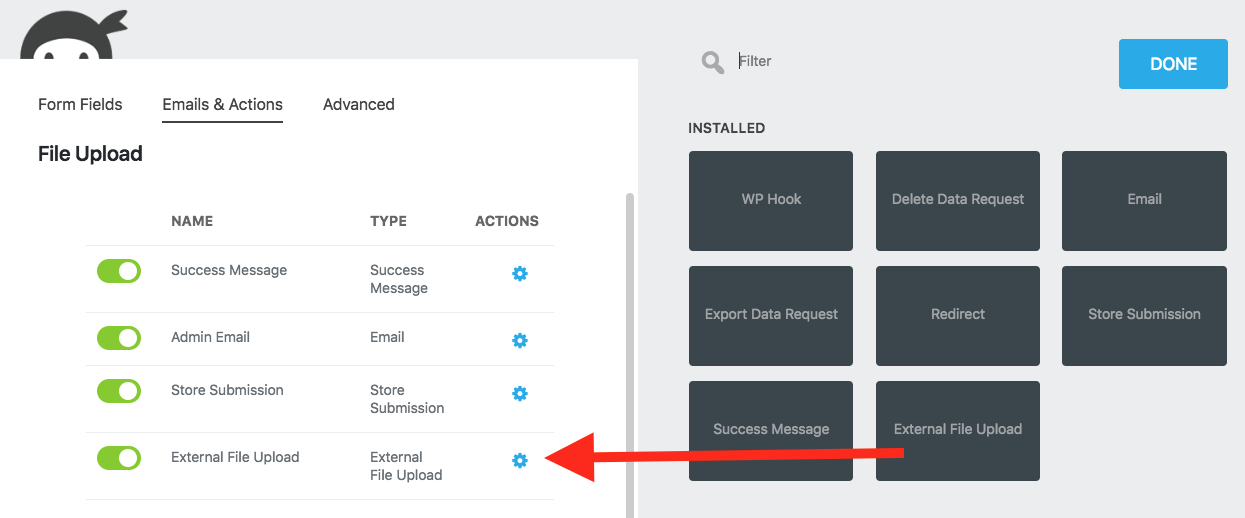Add the Export Data Request action
1245x518 pixels.
pyautogui.click(x=771, y=315)
